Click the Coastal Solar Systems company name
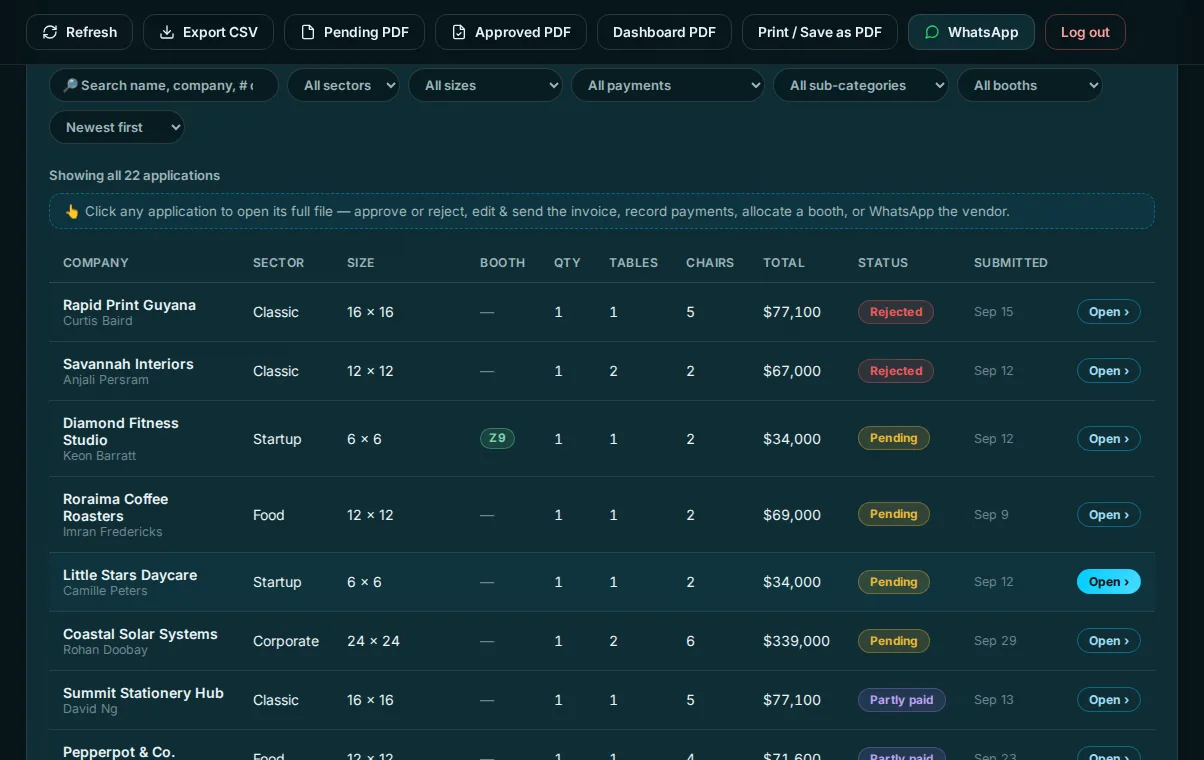1204x760 pixels. coord(140,634)
